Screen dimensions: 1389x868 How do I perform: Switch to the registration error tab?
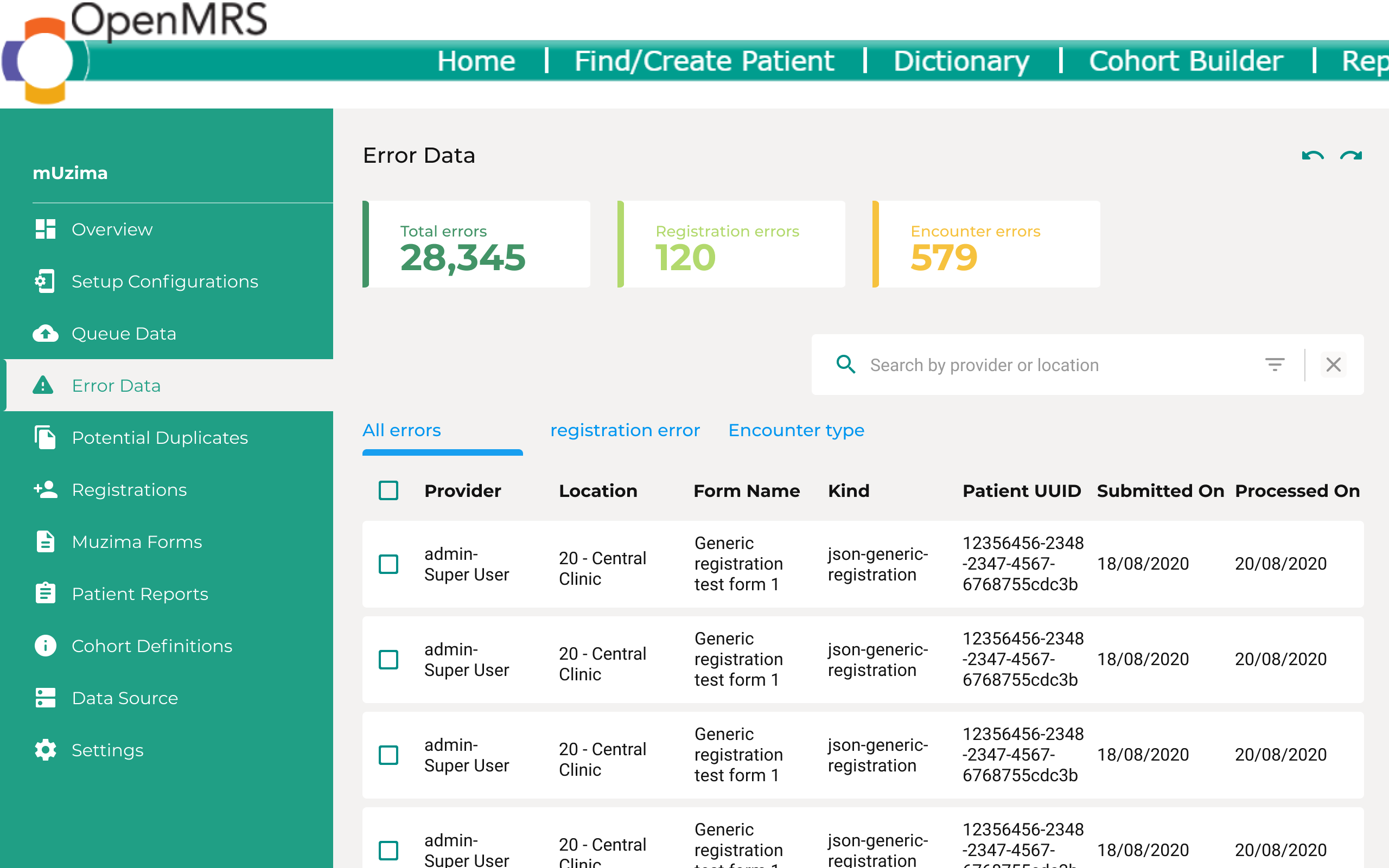[x=625, y=430]
